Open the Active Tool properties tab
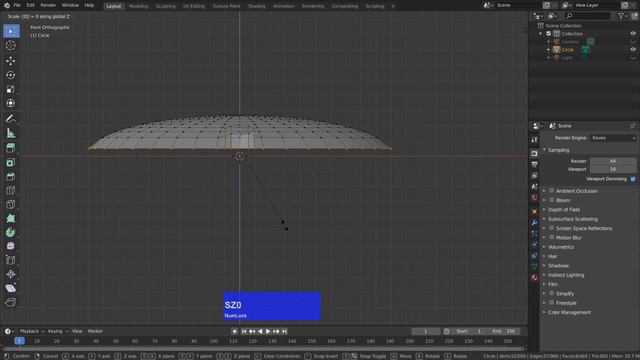Image resolution: width=640 pixels, height=360 pixels. (x=534, y=140)
